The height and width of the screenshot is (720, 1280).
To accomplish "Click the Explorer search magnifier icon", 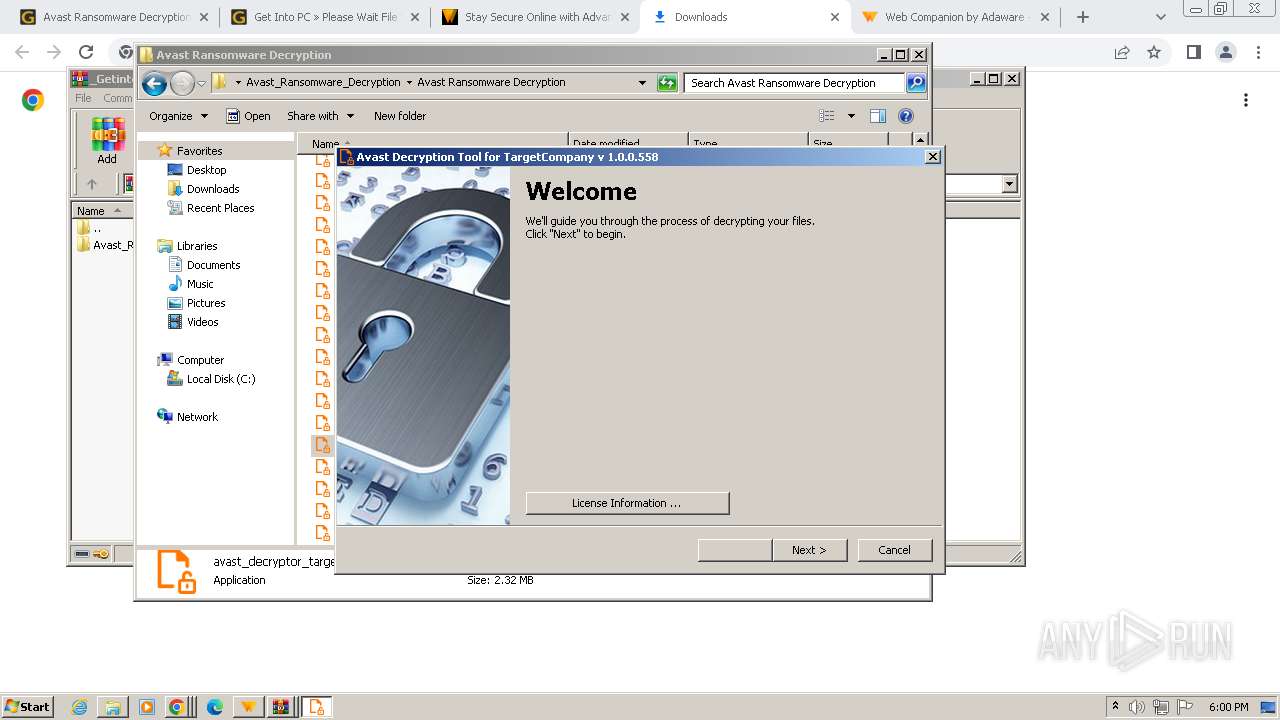I will pos(916,83).
